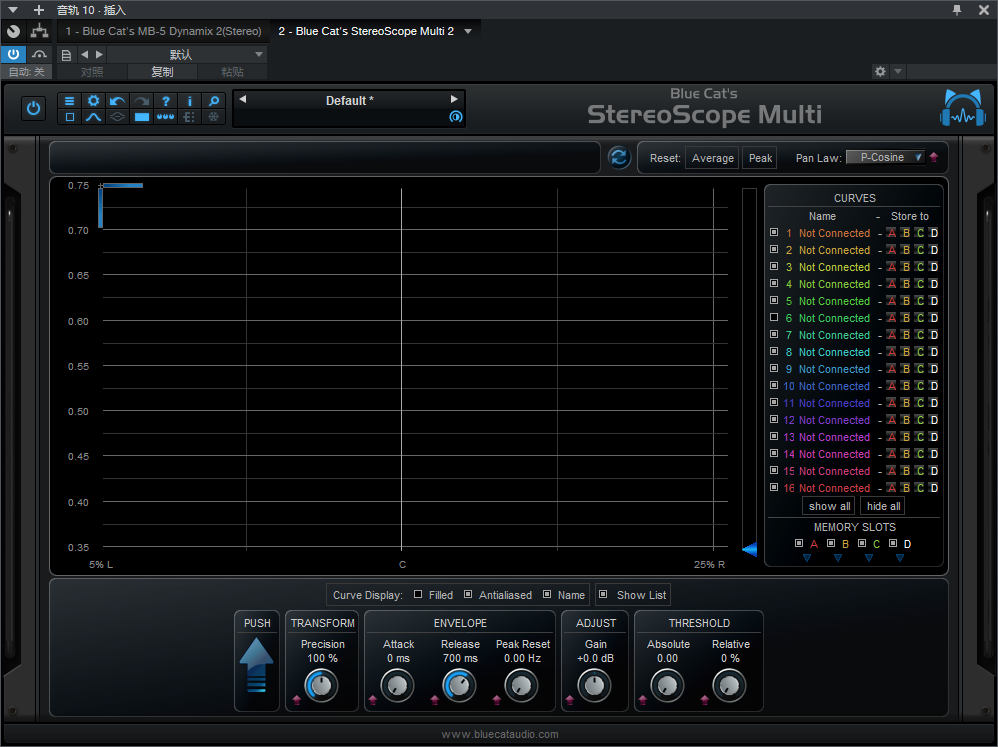Toggle visibility of curve 6
Viewport: 998px width, 747px height.
[774, 317]
